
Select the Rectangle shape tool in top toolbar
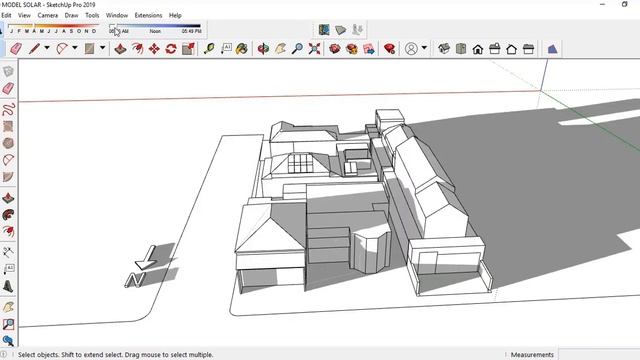89,49
